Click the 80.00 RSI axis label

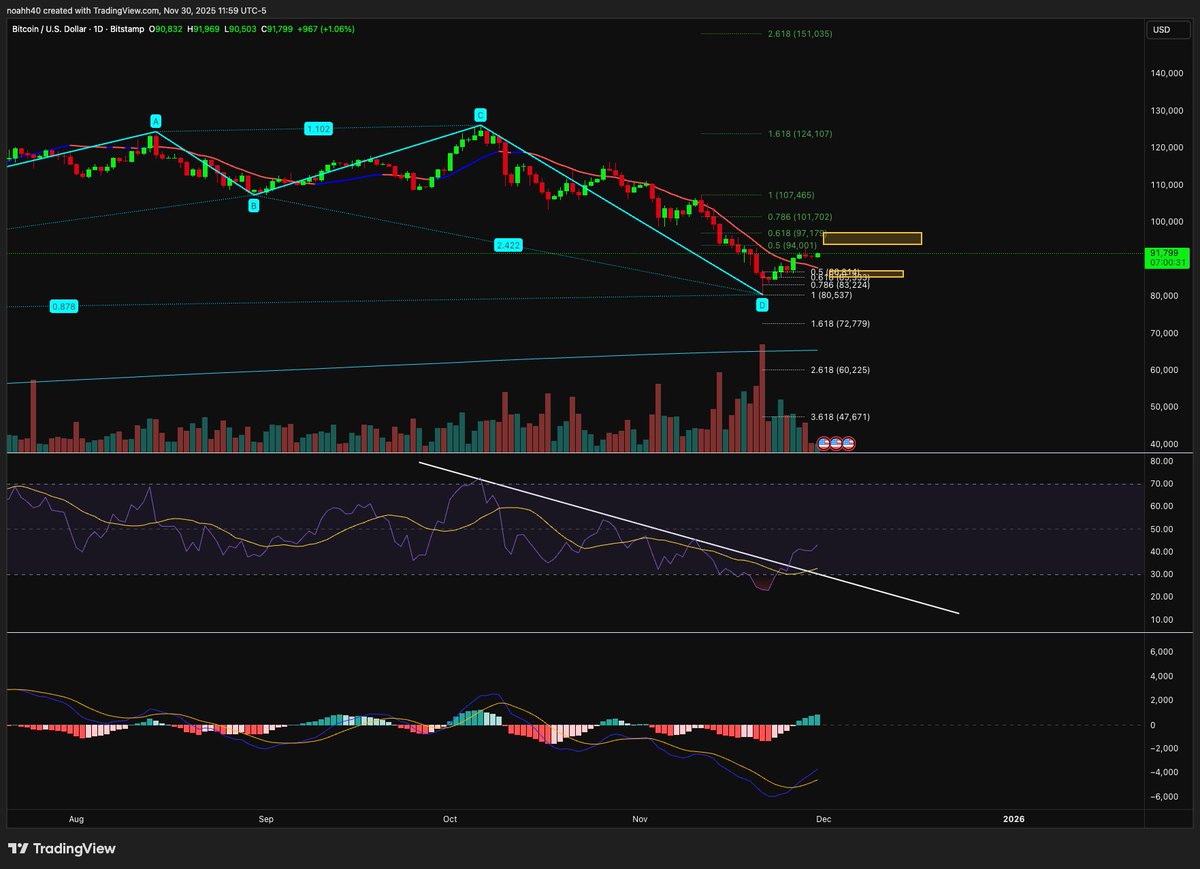pyautogui.click(x=1162, y=461)
